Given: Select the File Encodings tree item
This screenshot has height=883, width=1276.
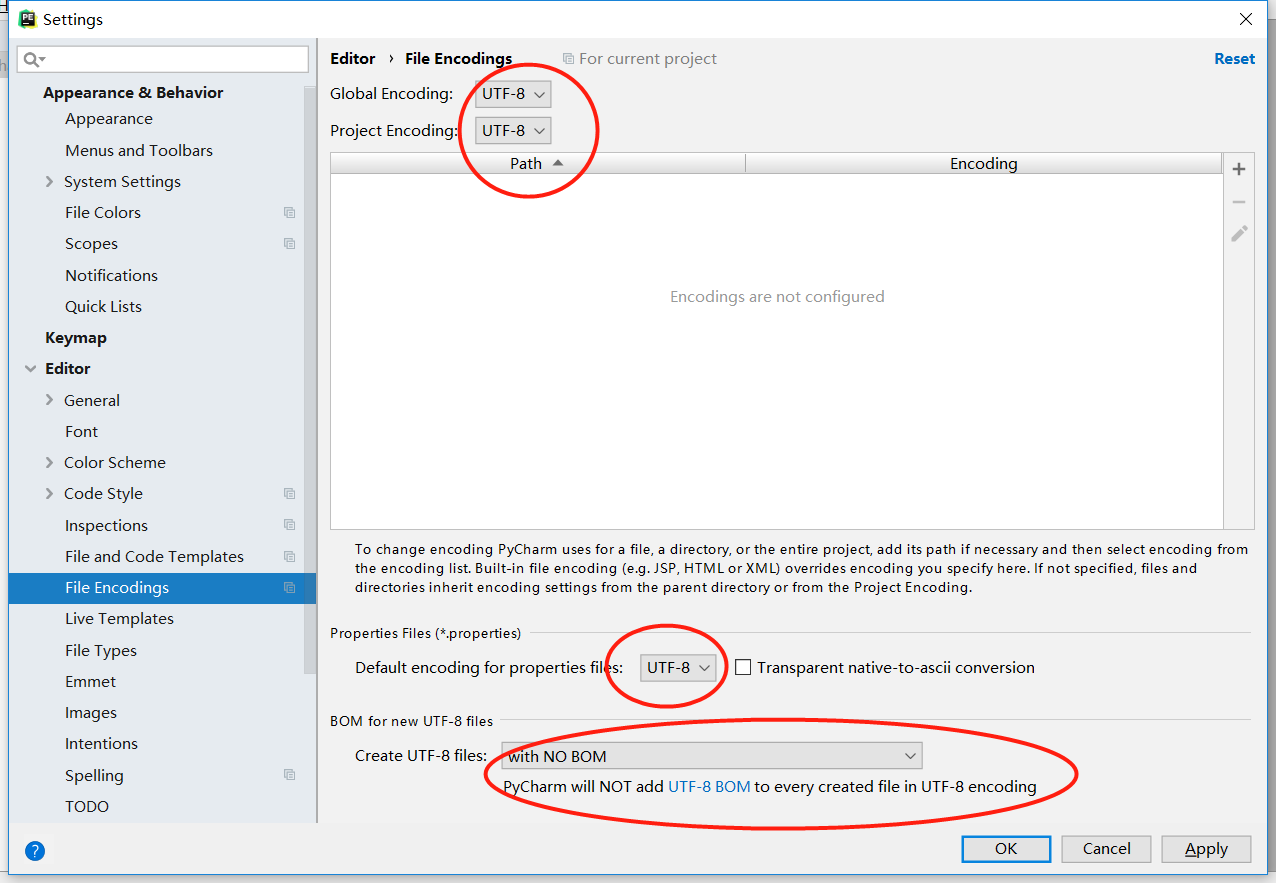Looking at the screenshot, I should [162, 588].
